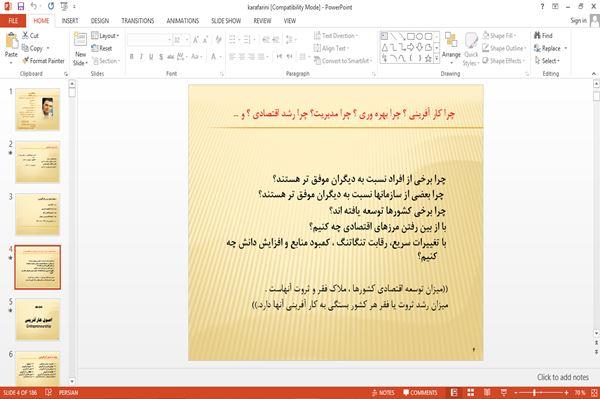Switch to TRANSITIONS tab

tap(138, 21)
